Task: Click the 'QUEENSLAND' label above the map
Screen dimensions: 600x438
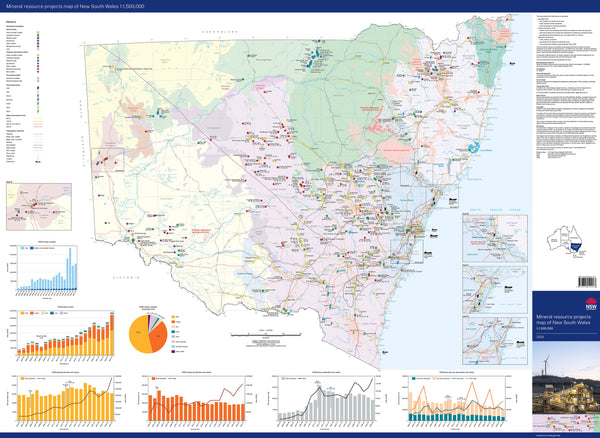Action: coord(220,32)
